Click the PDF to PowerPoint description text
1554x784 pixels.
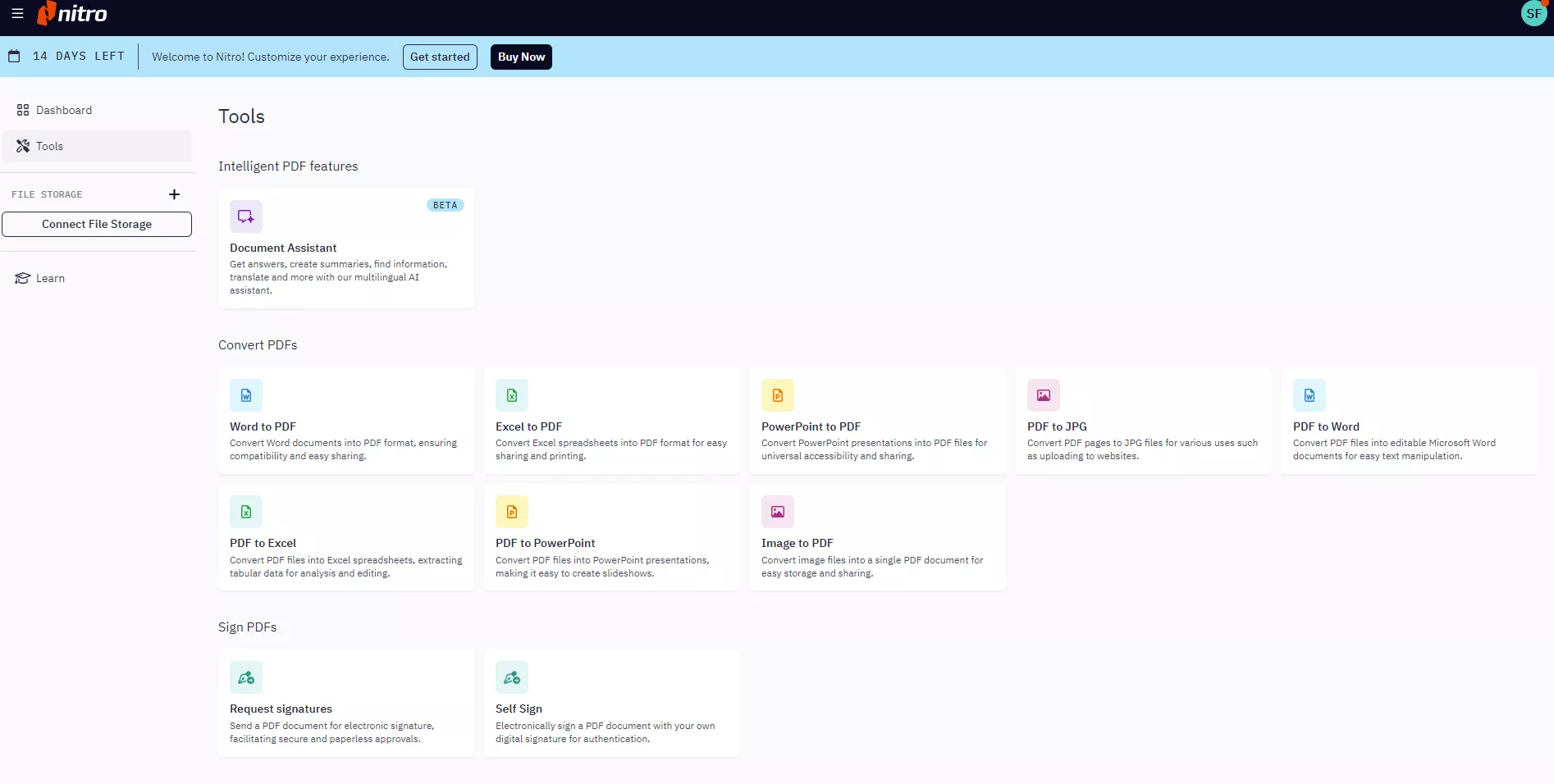pyautogui.click(x=602, y=567)
